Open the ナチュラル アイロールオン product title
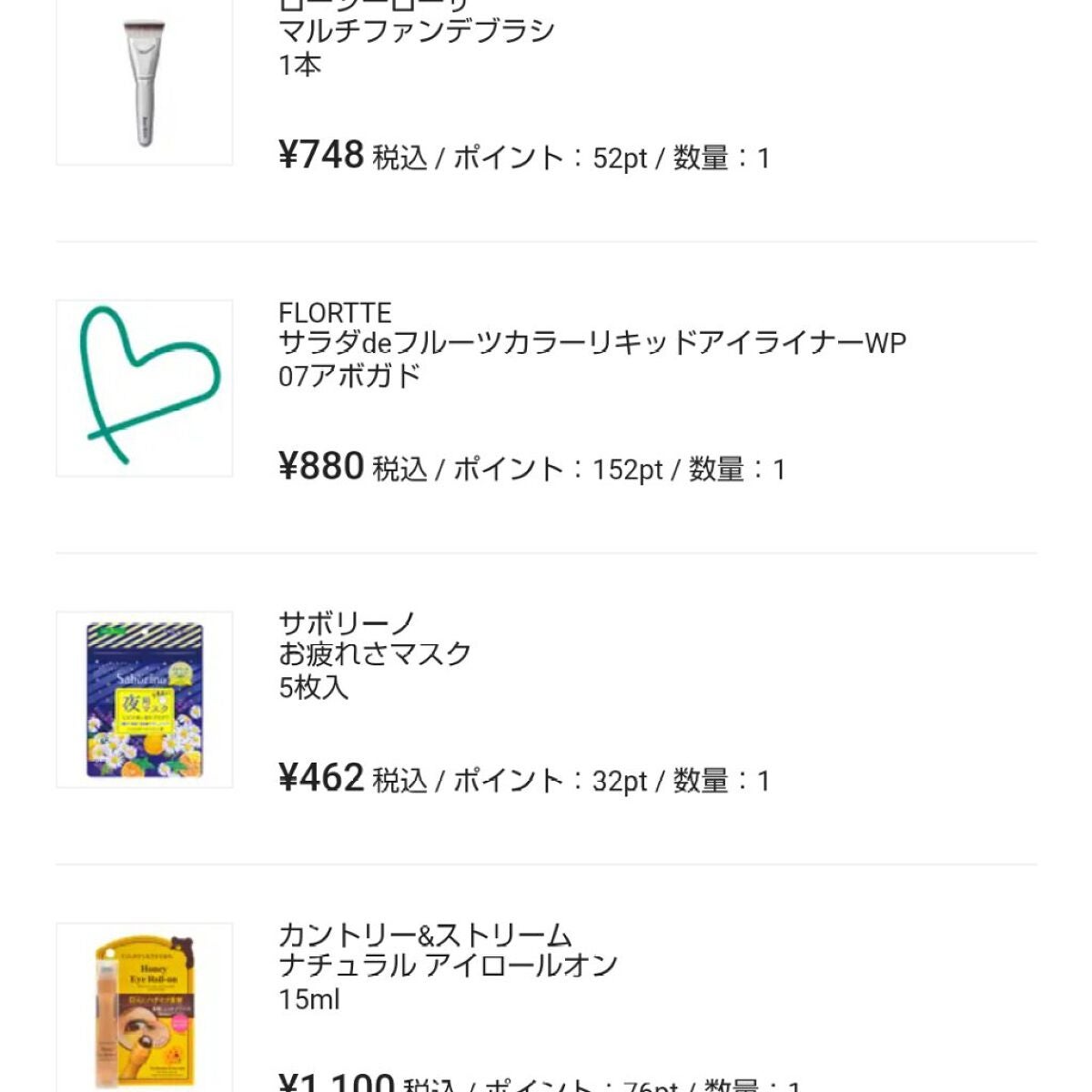 (x=448, y=966)
